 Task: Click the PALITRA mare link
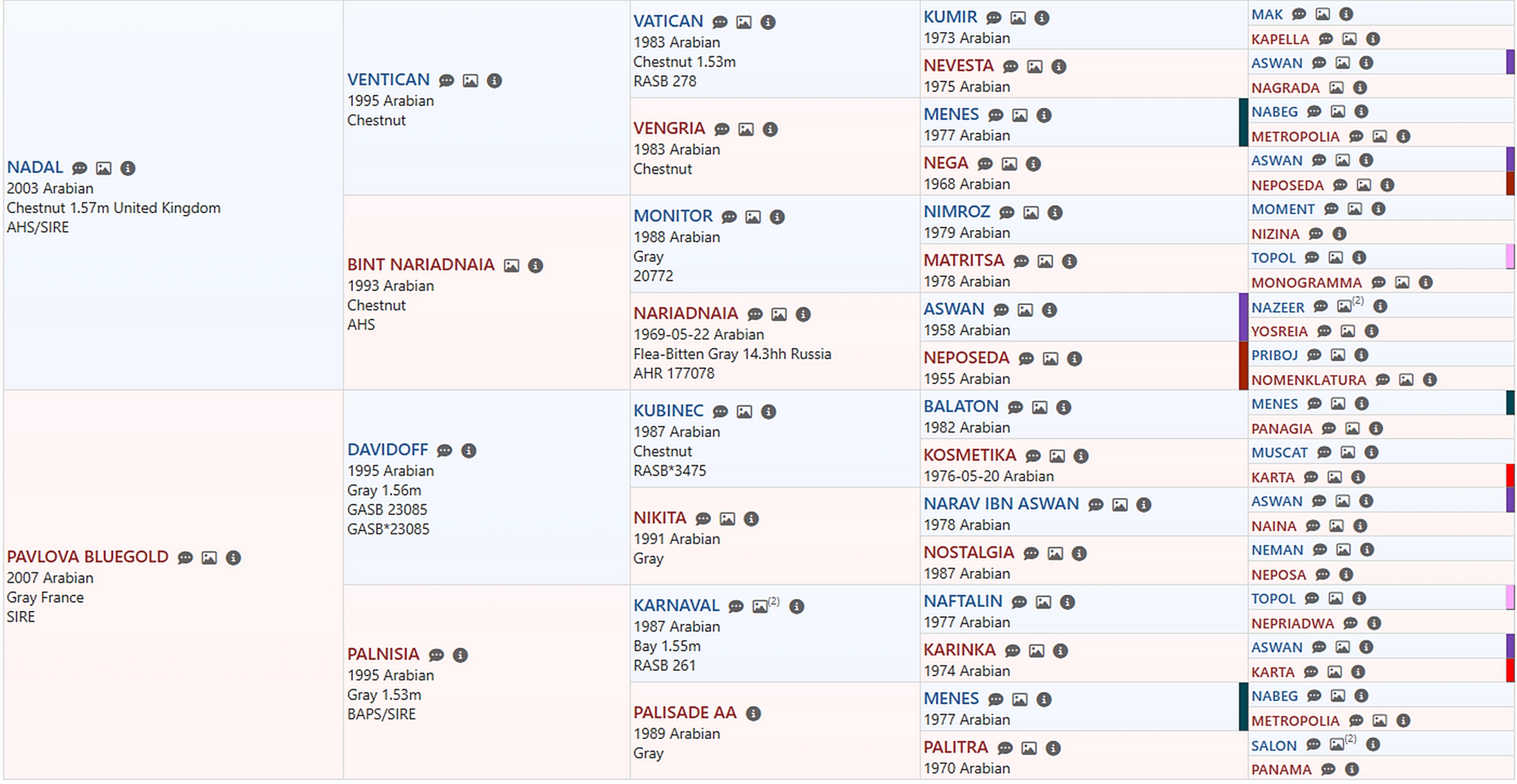(x=955, y=747)
